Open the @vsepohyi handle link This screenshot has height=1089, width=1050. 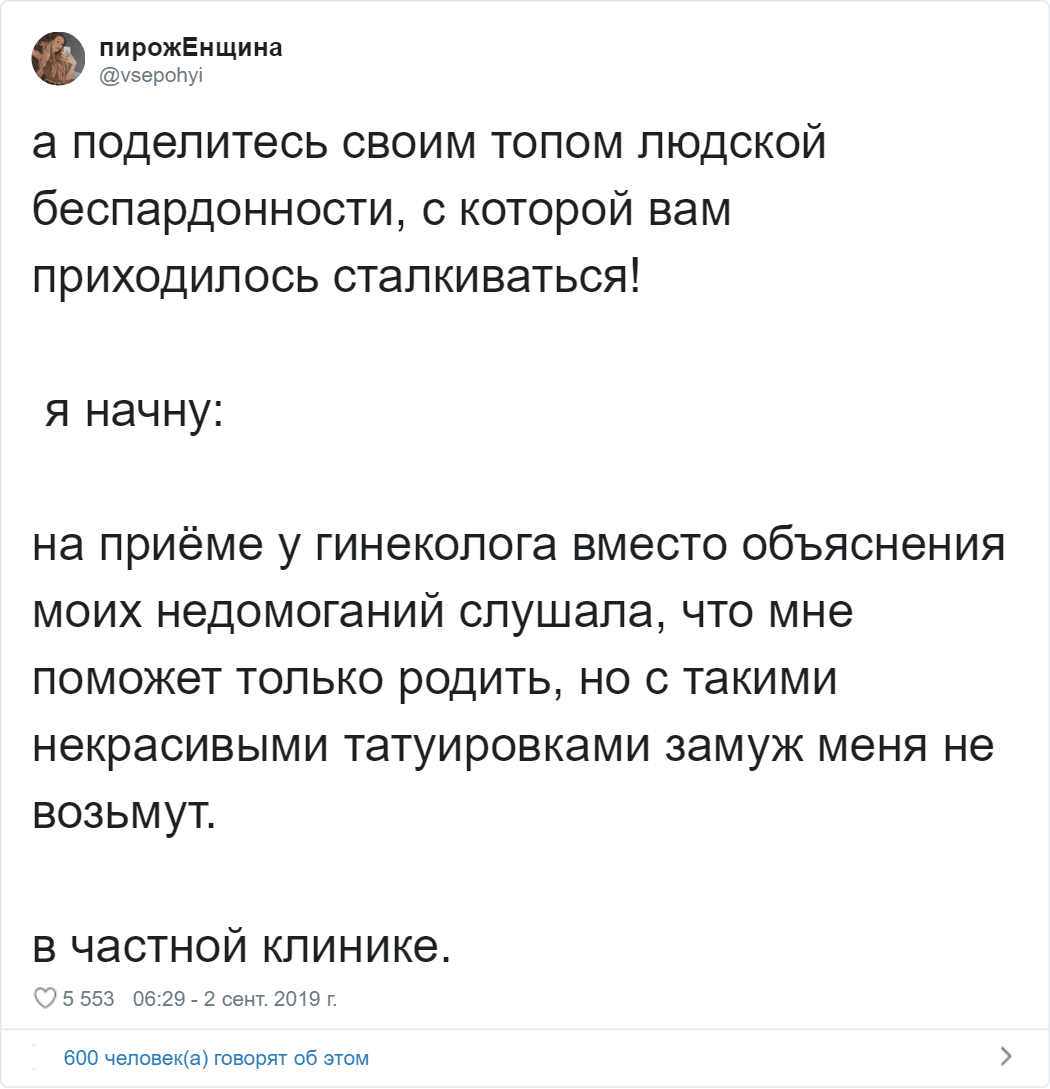coord(151,71)
